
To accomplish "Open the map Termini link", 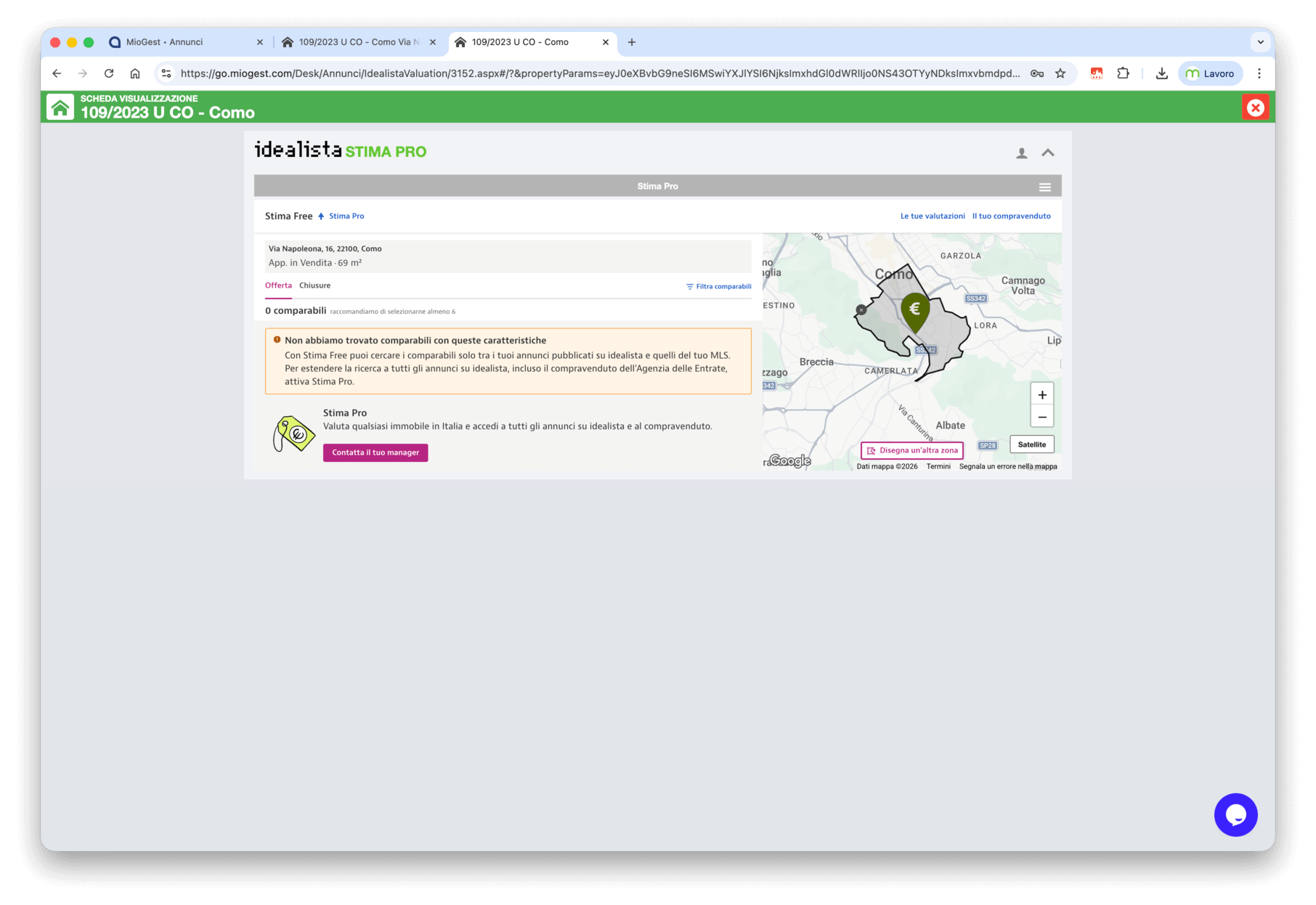I will (x=938, y=466).
